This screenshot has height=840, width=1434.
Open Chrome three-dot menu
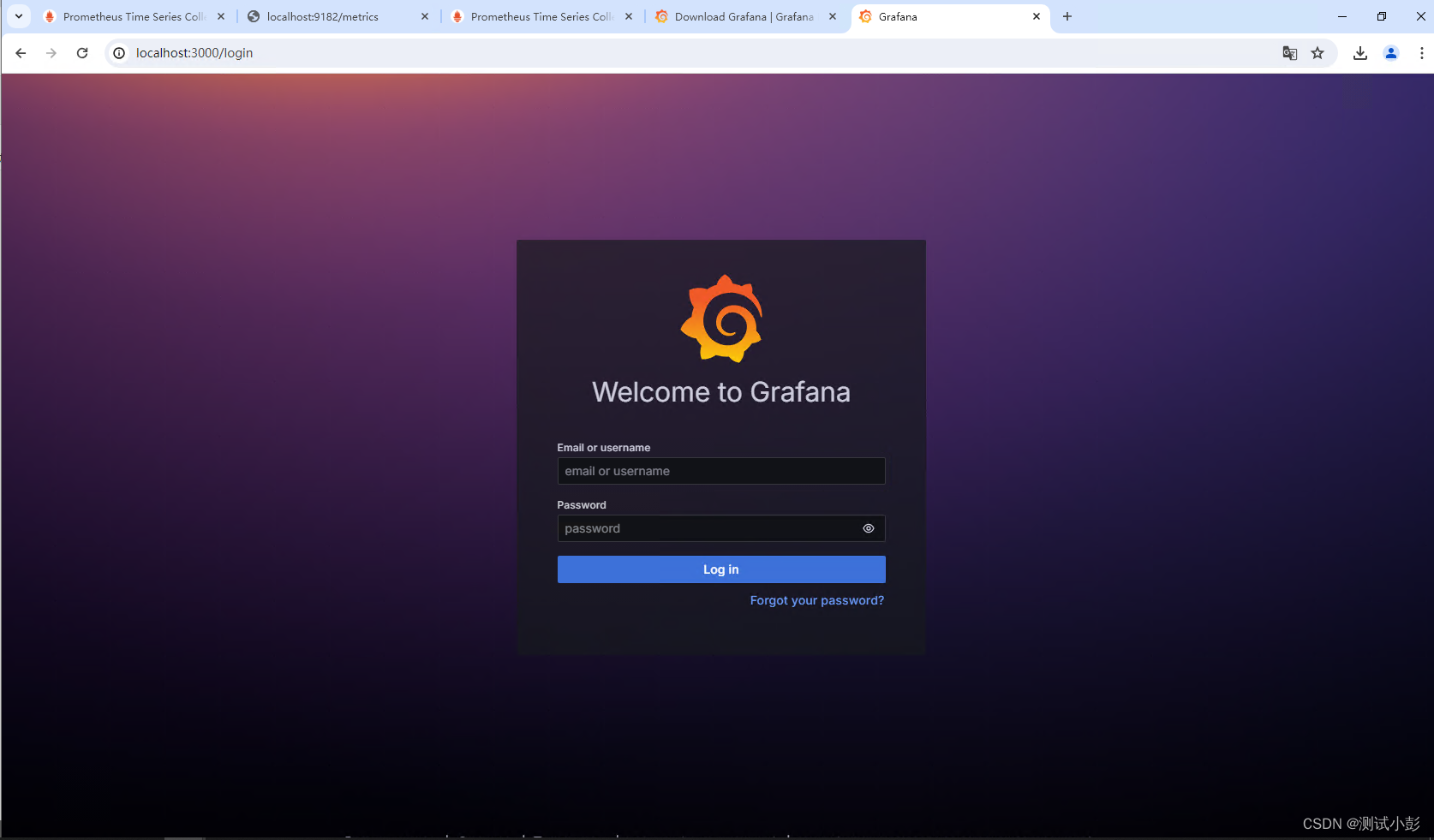click(x=1421, y=53)
